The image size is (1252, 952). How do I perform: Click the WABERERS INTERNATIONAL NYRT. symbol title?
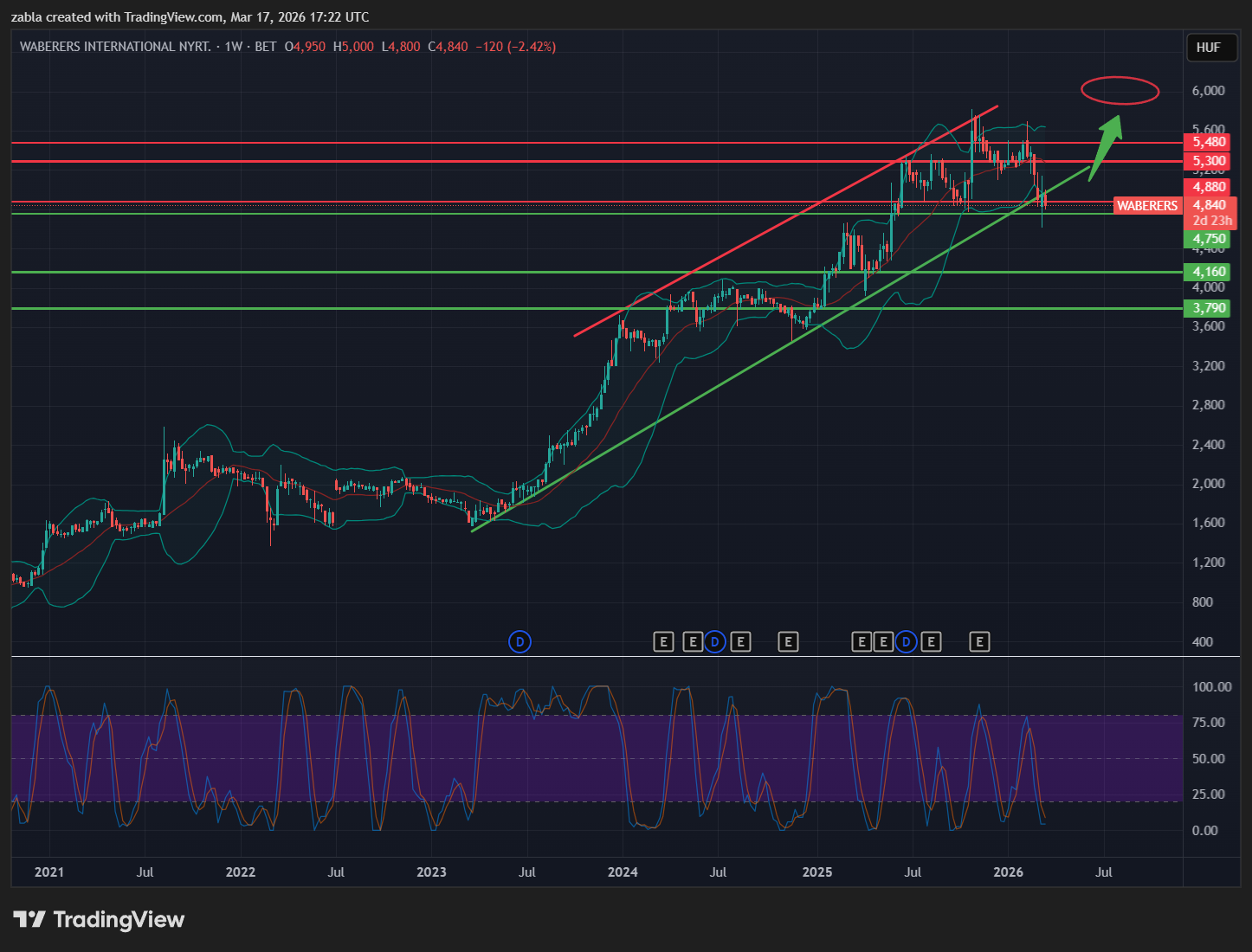(115, 47)
